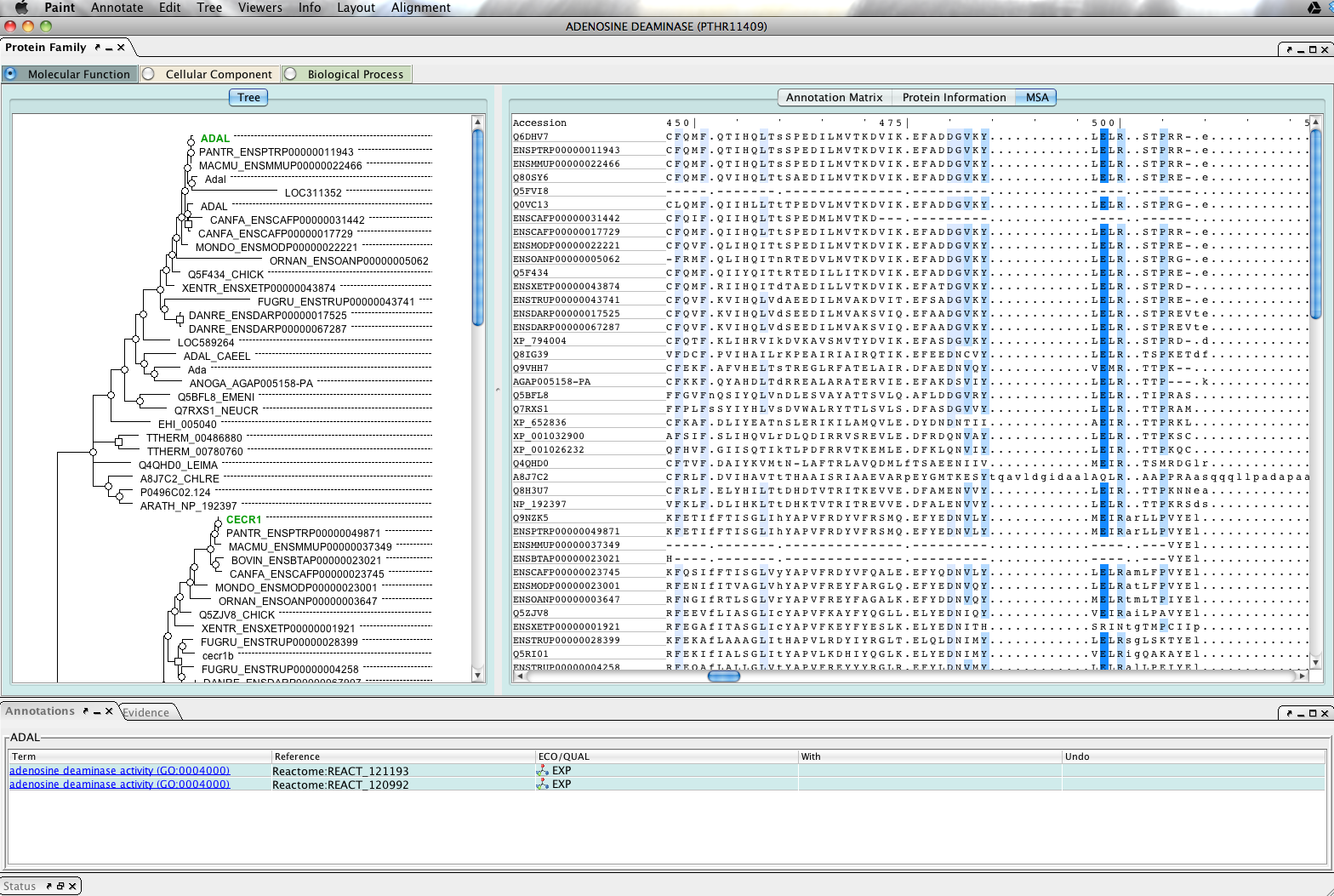The image size is (1334, 896).
Task: Switch to the Protein Information tab
Action: pos(955,97)
